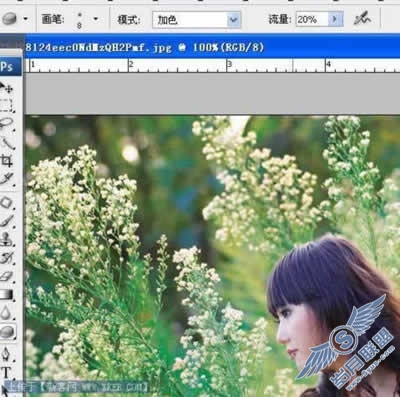Select the Clone Stamp tool
This screenshot has height=397, width=400.
coord(6,239)
